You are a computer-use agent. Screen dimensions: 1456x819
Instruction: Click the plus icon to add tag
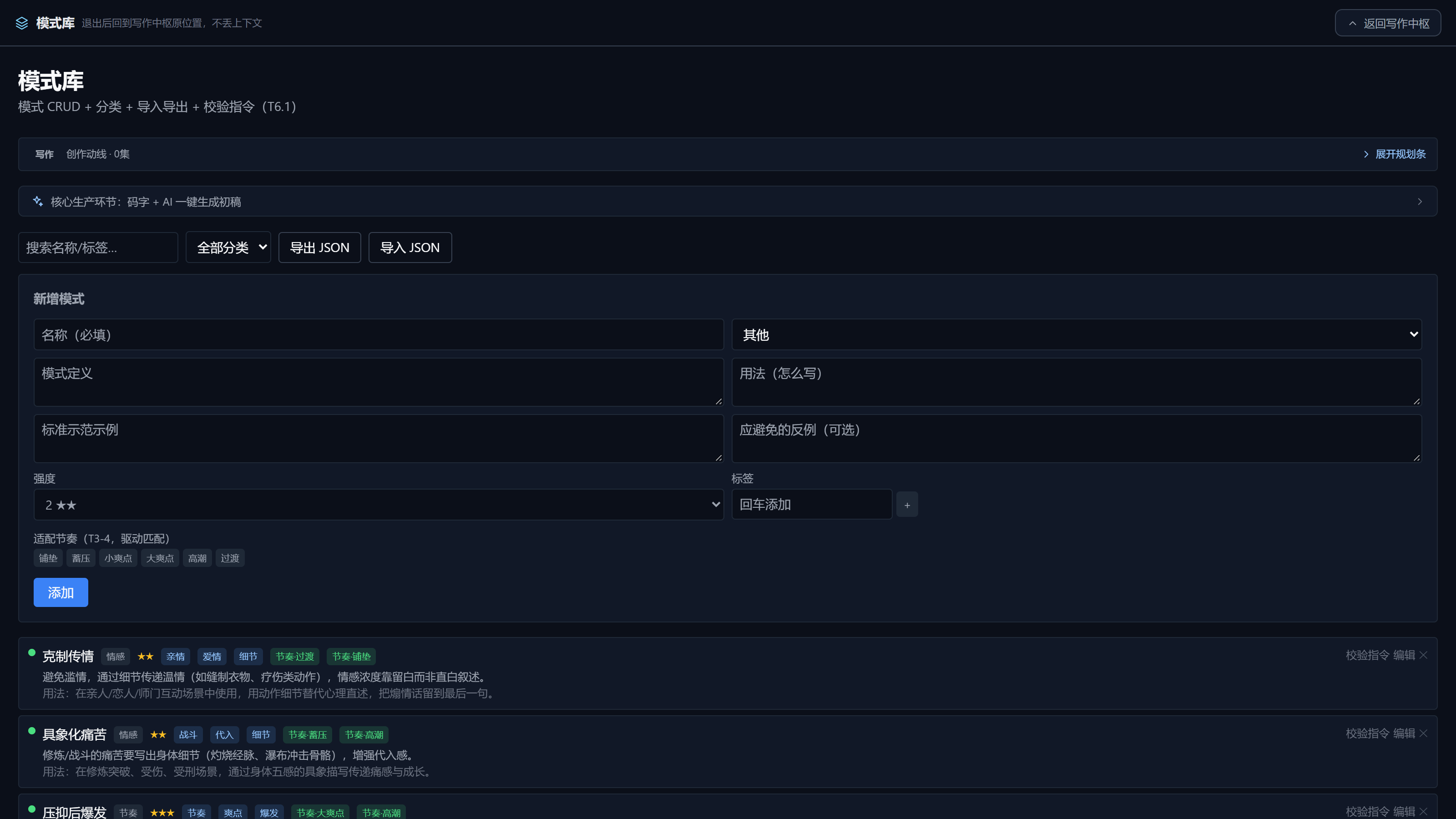point(907,505)
